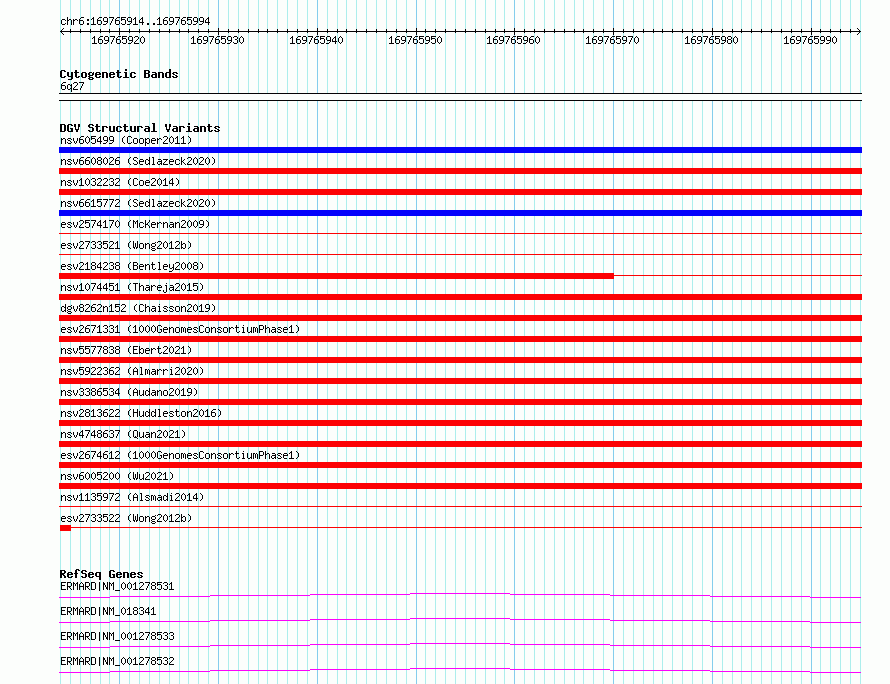The width and height of the screenshot is (890, 684).
Task: Open variant nsv605499 (Cooper2011)
Action: tap(126, 140)
